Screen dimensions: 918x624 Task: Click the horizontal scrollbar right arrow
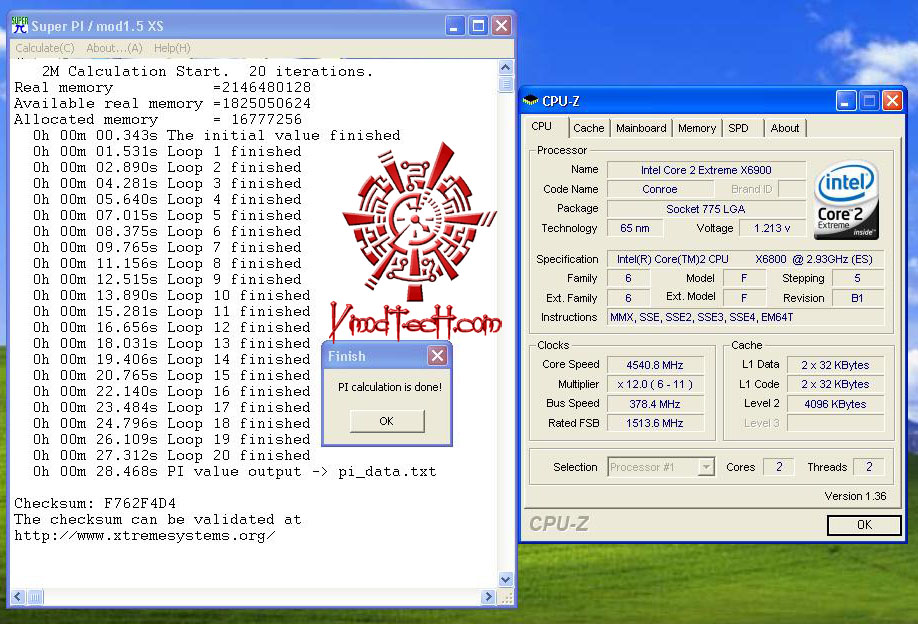[x=488, y=597]
